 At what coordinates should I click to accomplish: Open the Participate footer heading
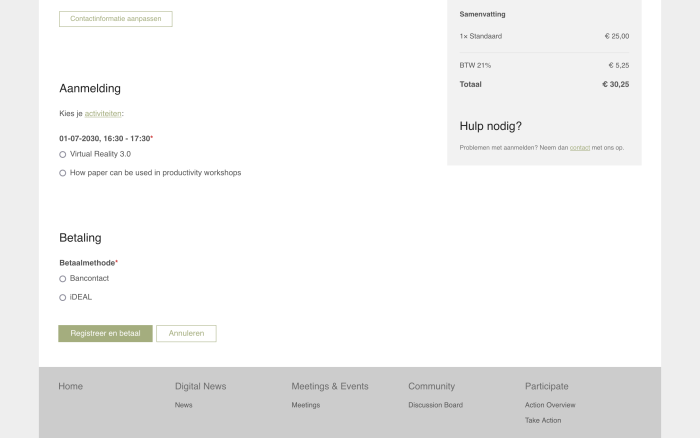point(546,386)
